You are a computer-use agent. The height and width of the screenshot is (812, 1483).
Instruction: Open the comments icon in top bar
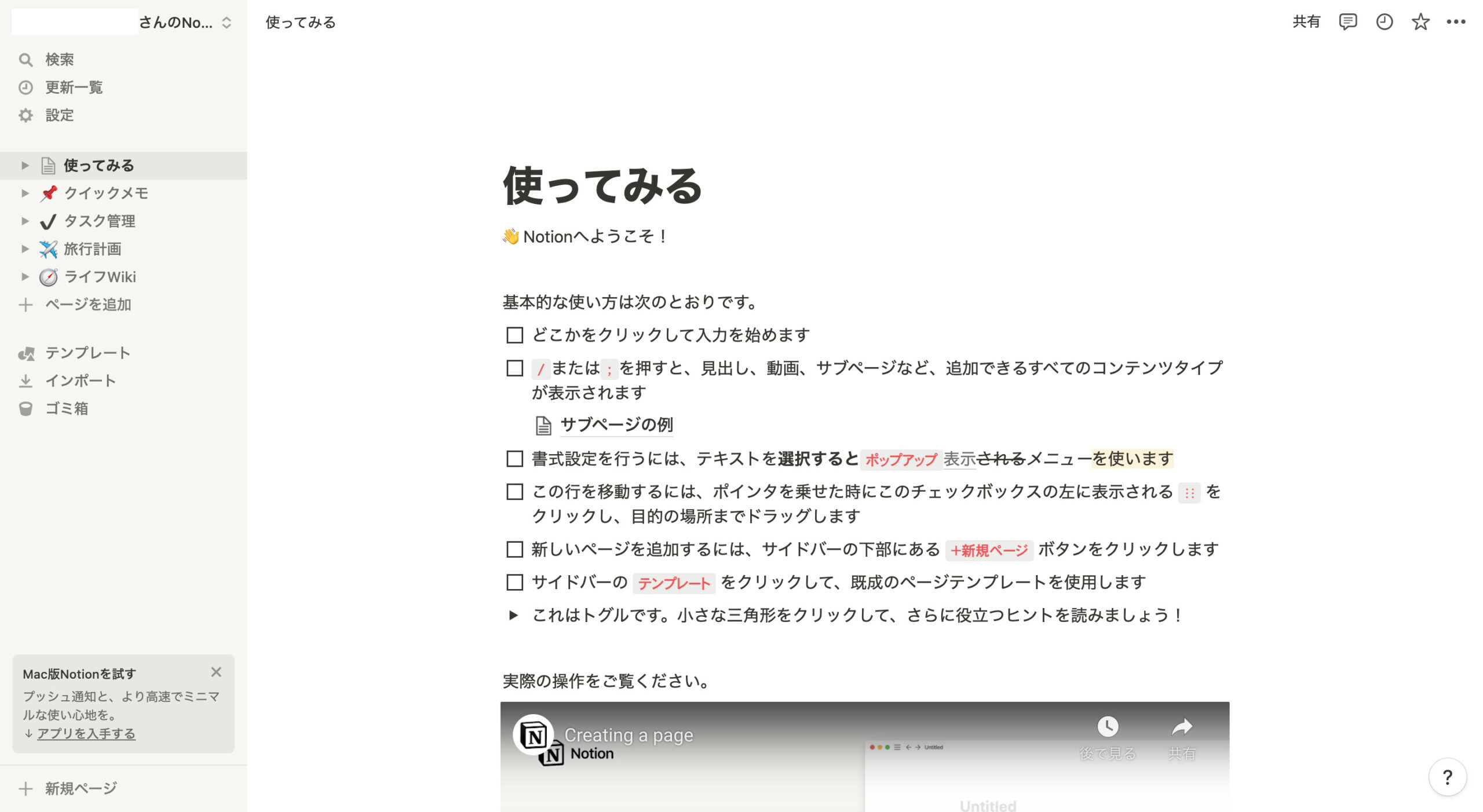[x=1347, y=22]
